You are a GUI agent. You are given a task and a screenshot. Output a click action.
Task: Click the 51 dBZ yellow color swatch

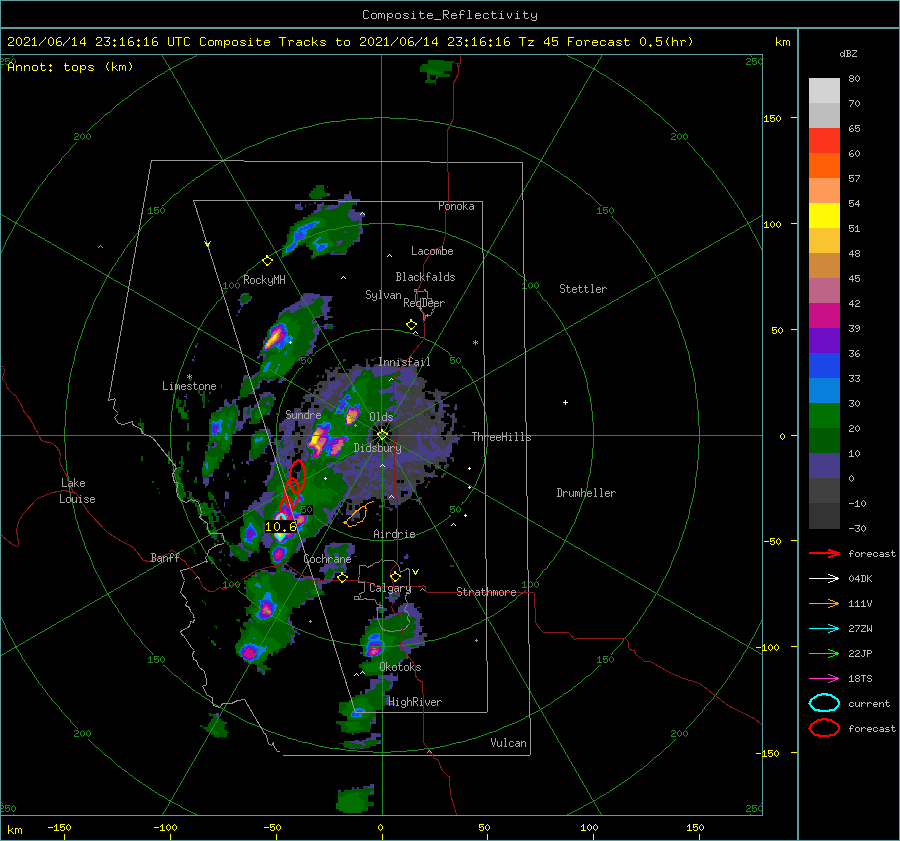pyautogui.click(x=824, y=216)
